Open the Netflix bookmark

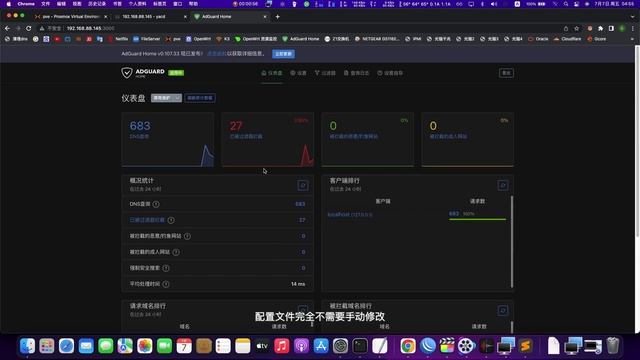[x=118, y=39]
